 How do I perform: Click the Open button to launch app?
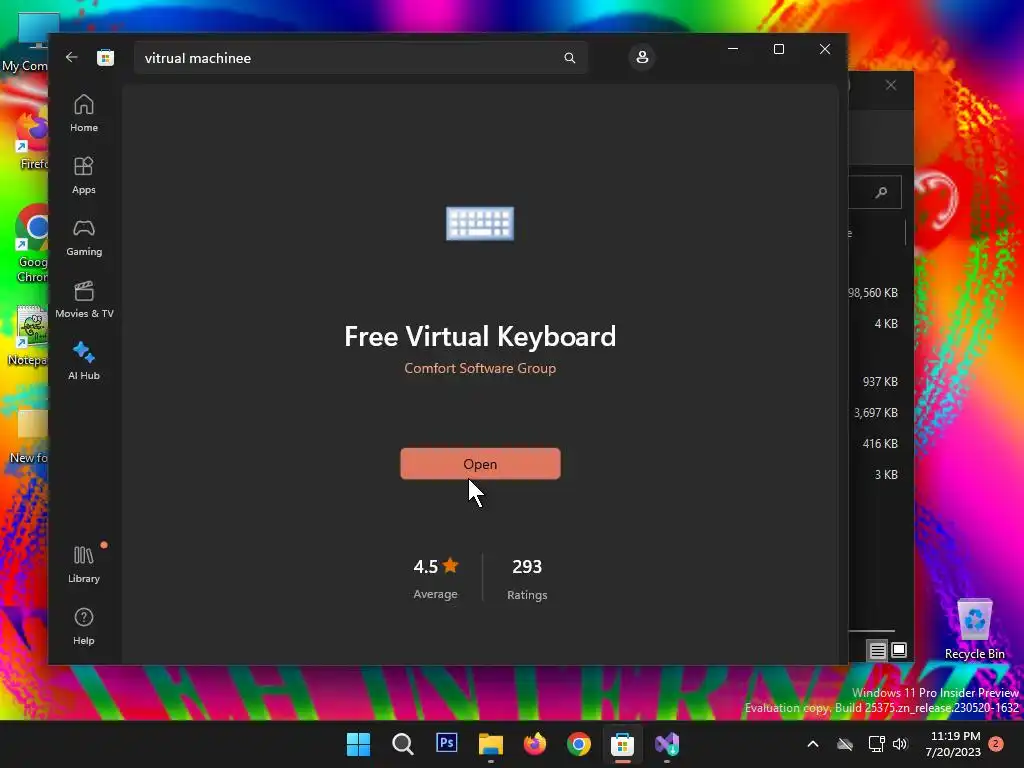click(480, 464)
